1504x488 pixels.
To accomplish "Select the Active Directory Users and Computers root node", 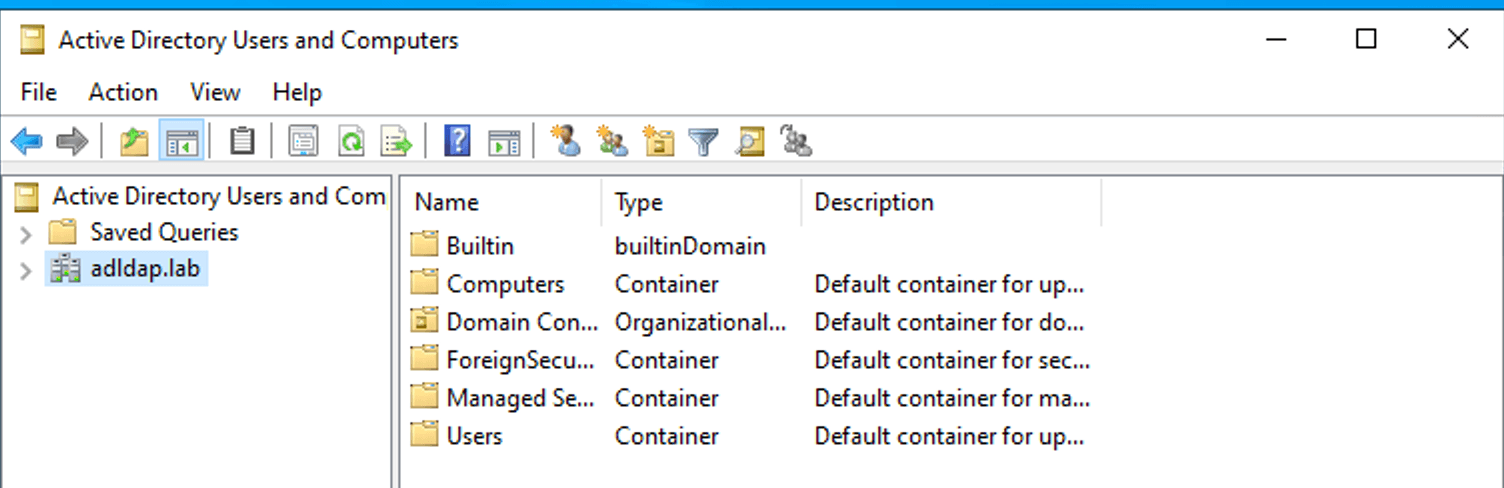I will (x=219, y=196).
